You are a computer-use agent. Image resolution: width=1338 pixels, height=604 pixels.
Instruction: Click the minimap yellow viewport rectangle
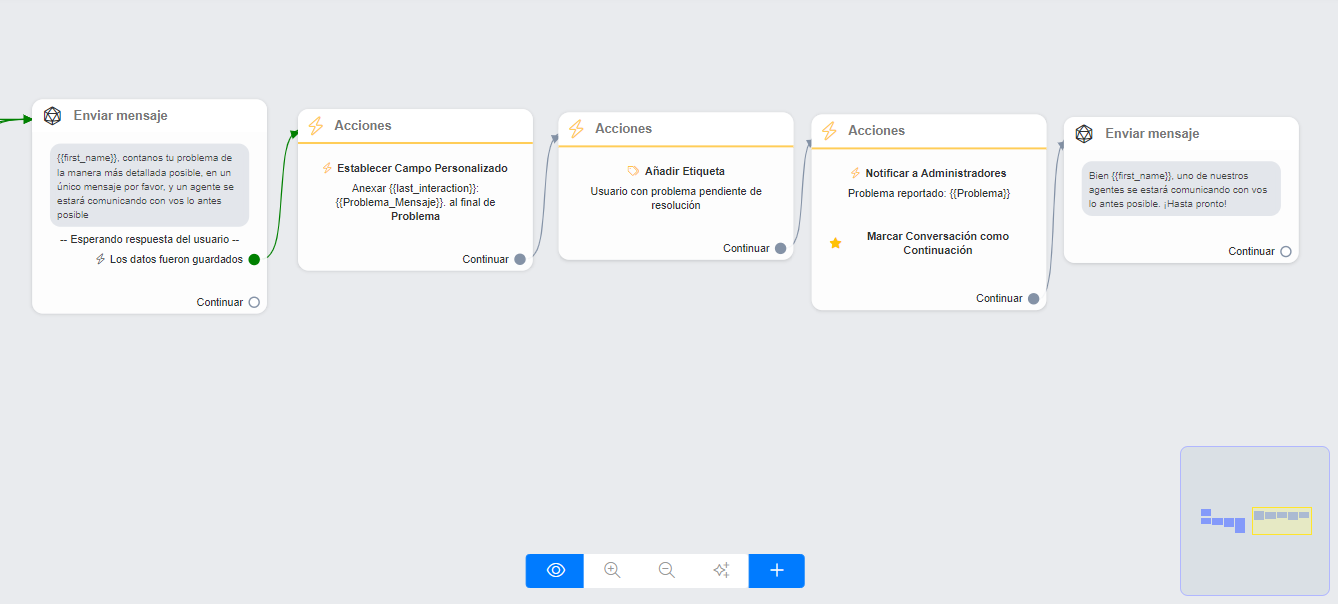(1281, 521)
